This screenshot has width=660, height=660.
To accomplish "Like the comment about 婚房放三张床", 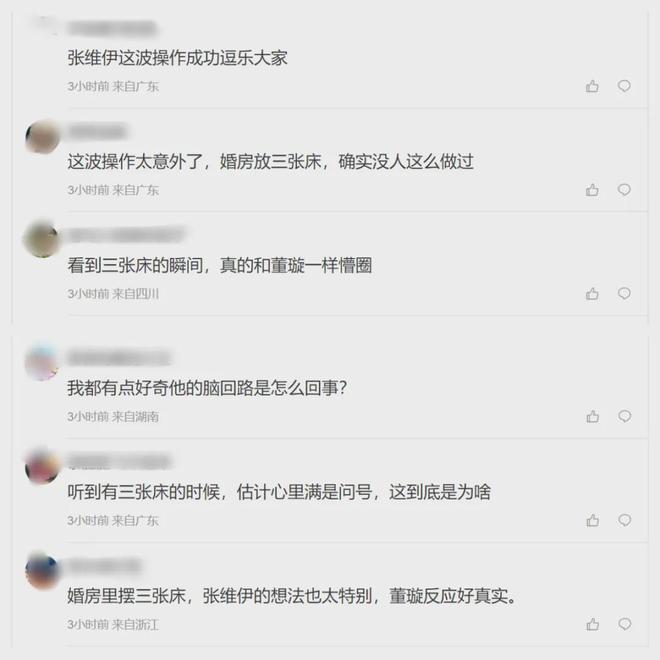I will [592, 190].
